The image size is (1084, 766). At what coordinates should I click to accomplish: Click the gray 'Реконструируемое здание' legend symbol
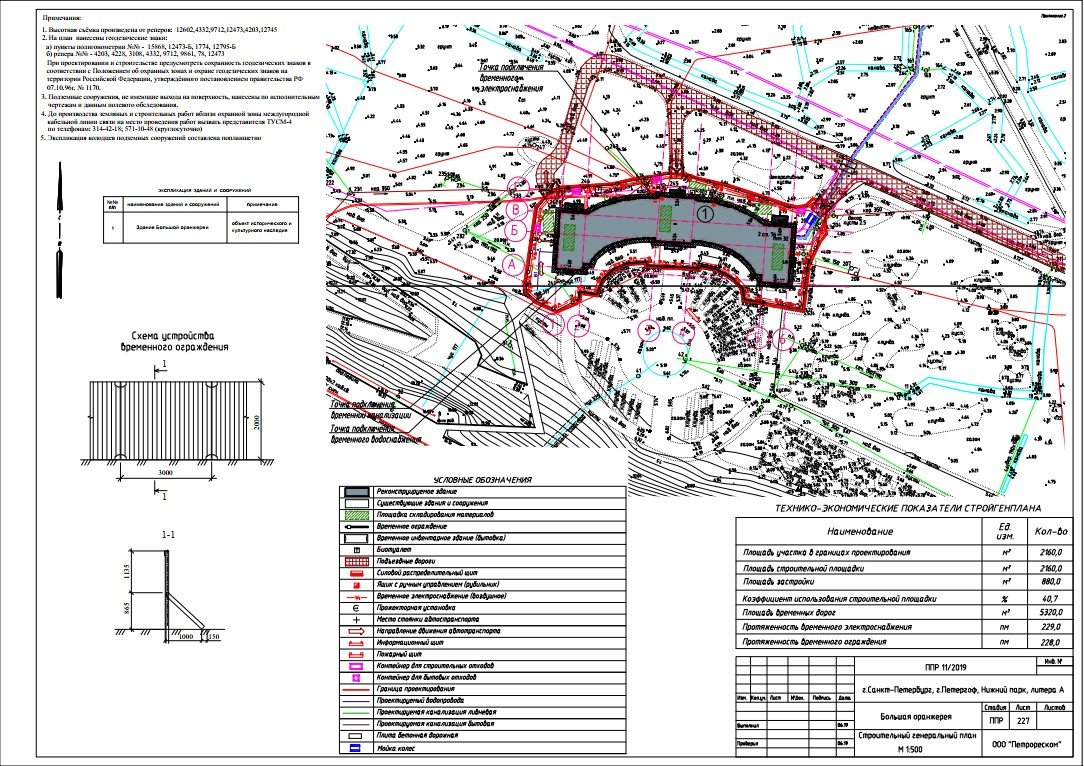(x=356, y=492)
